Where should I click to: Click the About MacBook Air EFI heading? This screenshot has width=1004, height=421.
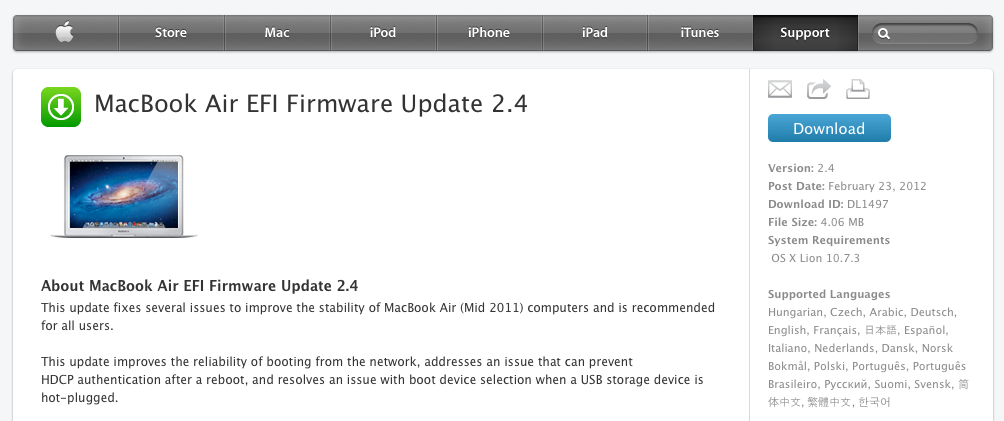pyautogui.click(x=199, y=285)
